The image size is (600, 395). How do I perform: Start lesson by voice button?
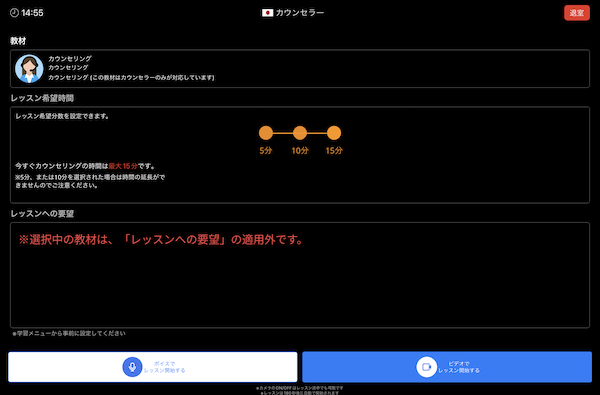point(153,367)
